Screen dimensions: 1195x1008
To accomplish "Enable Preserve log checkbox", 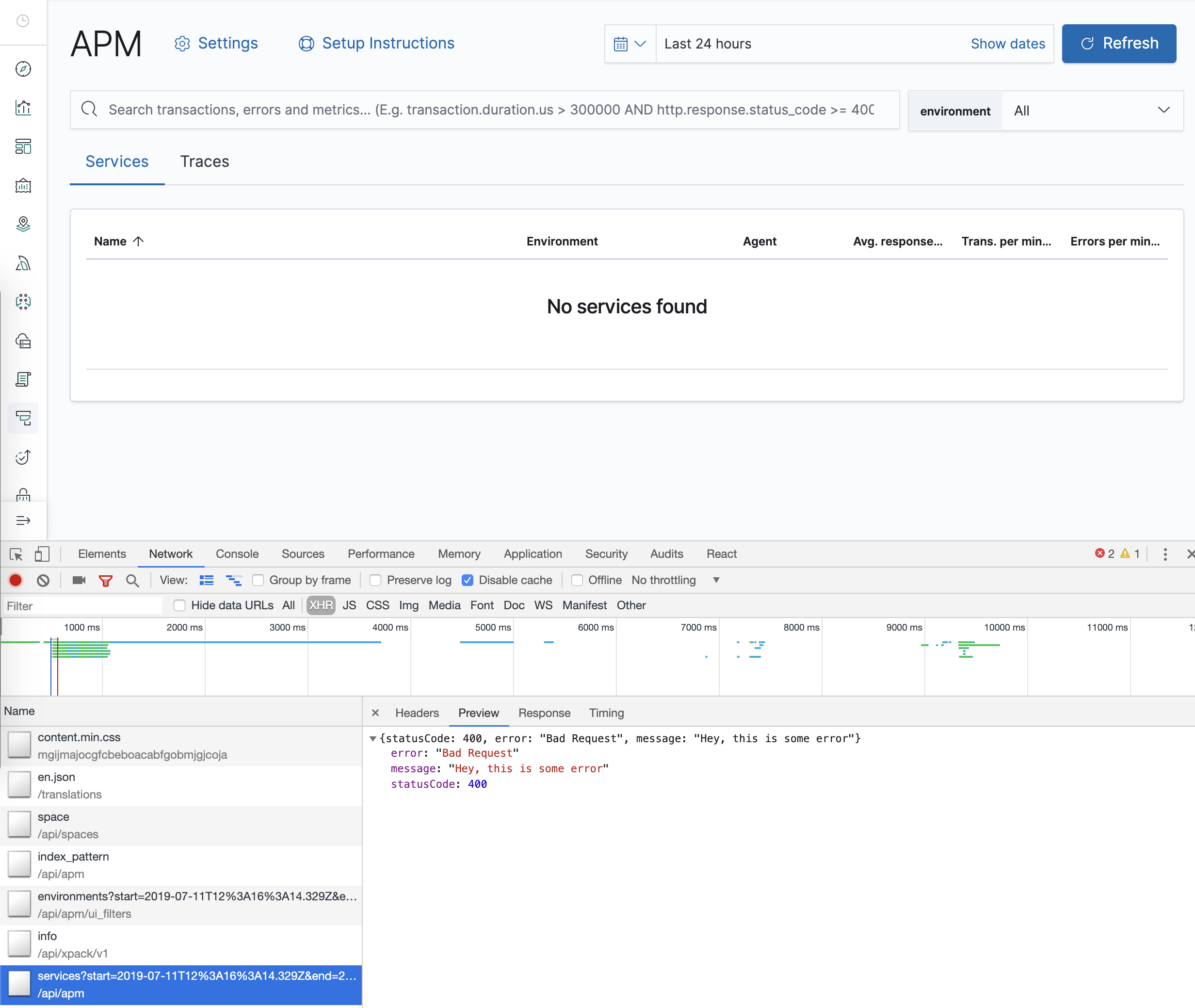I will click(375, 581).
